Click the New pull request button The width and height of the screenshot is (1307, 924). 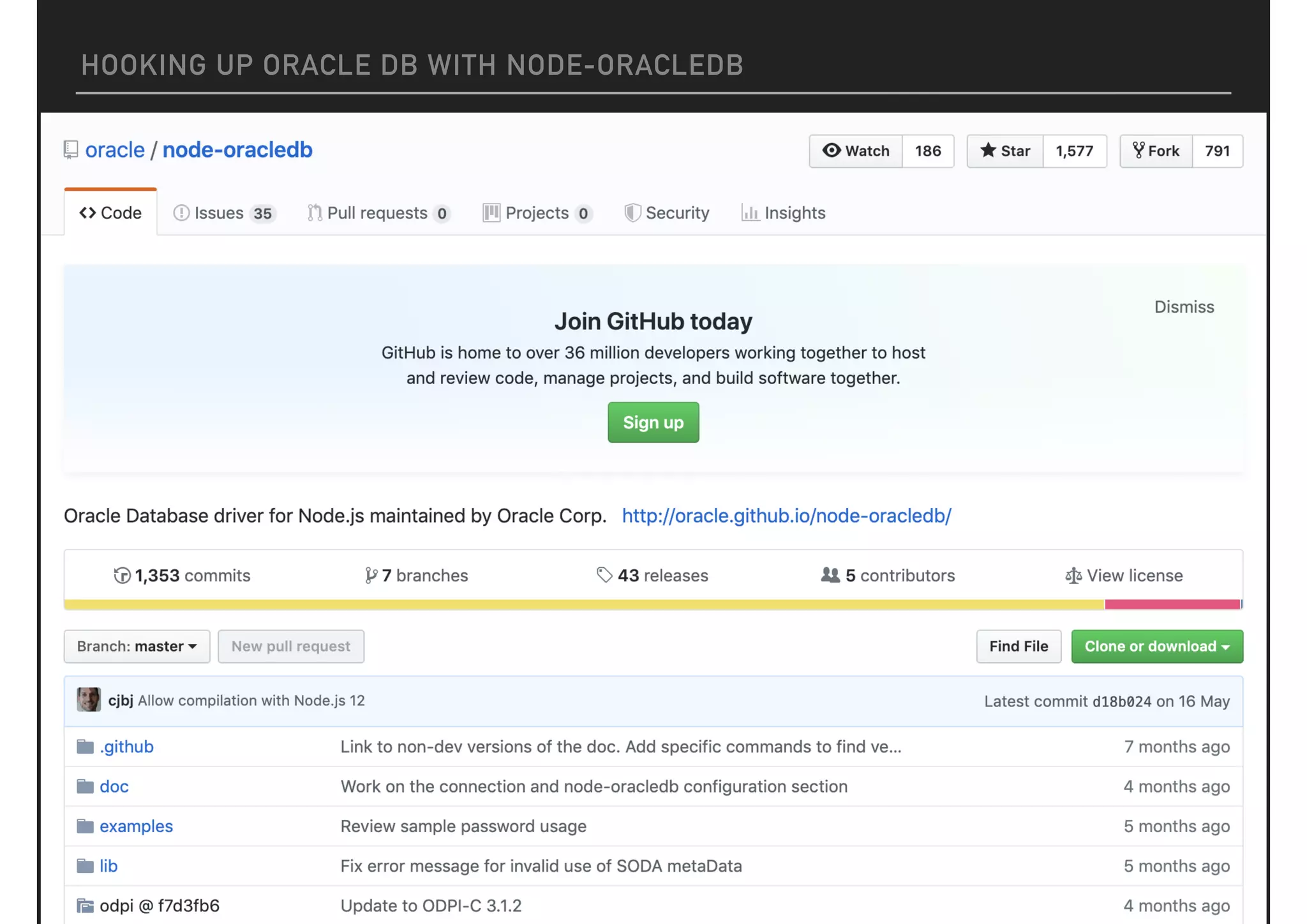291,646
